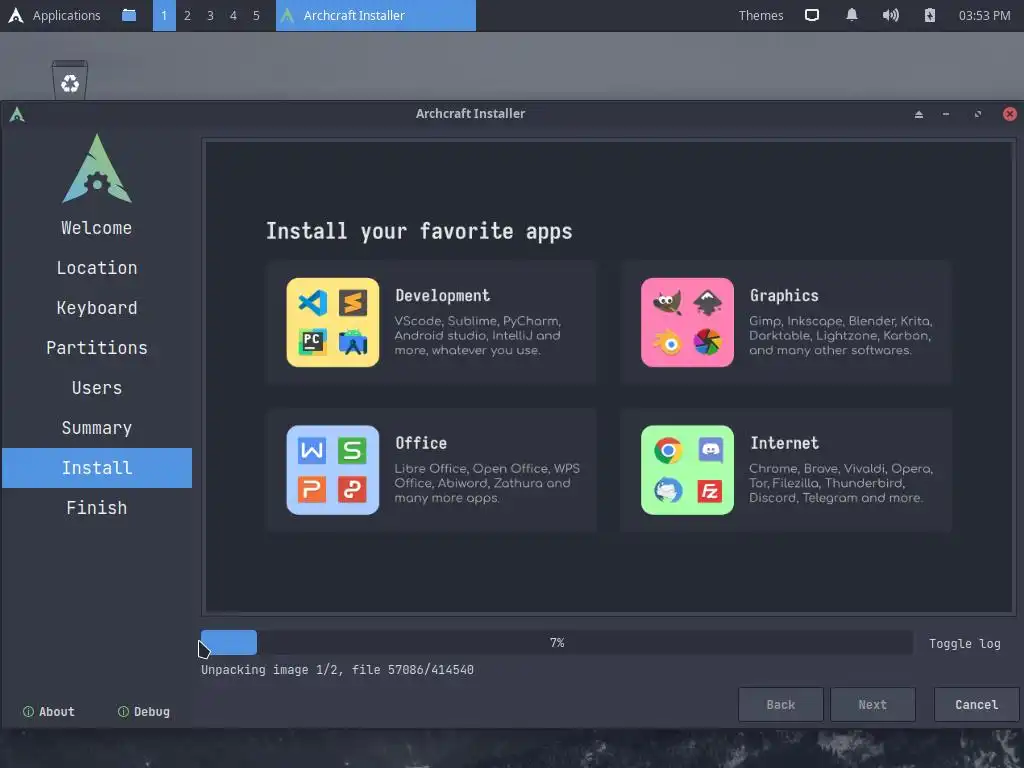The height and width of the screenshot is (768, 1024).
Task: Select the Location step in sidebar
Action: (x=97, y=268)
